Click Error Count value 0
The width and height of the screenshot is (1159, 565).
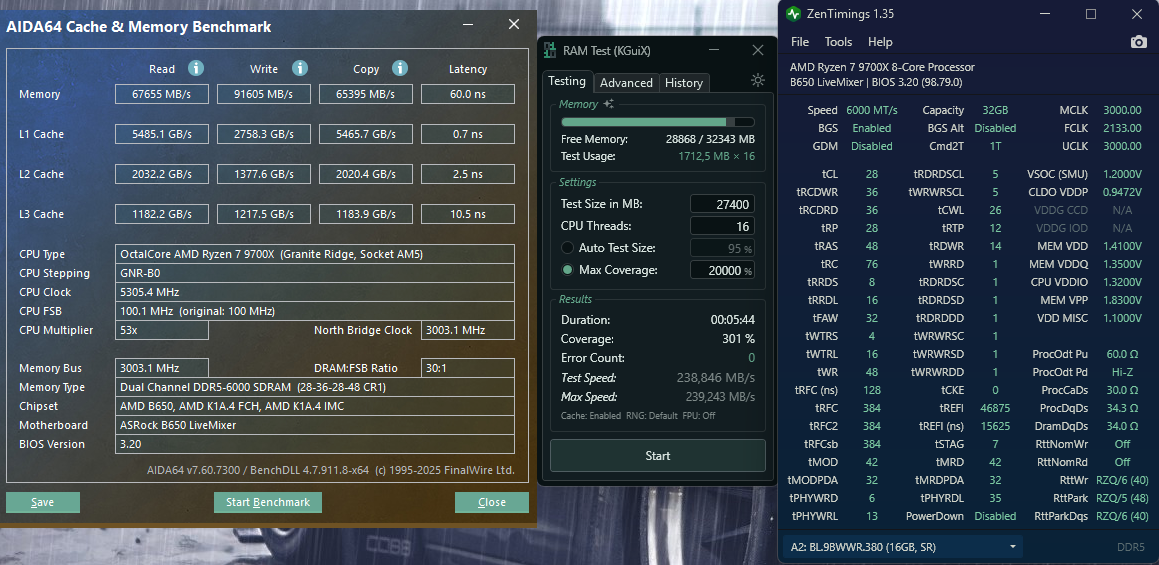751,358
